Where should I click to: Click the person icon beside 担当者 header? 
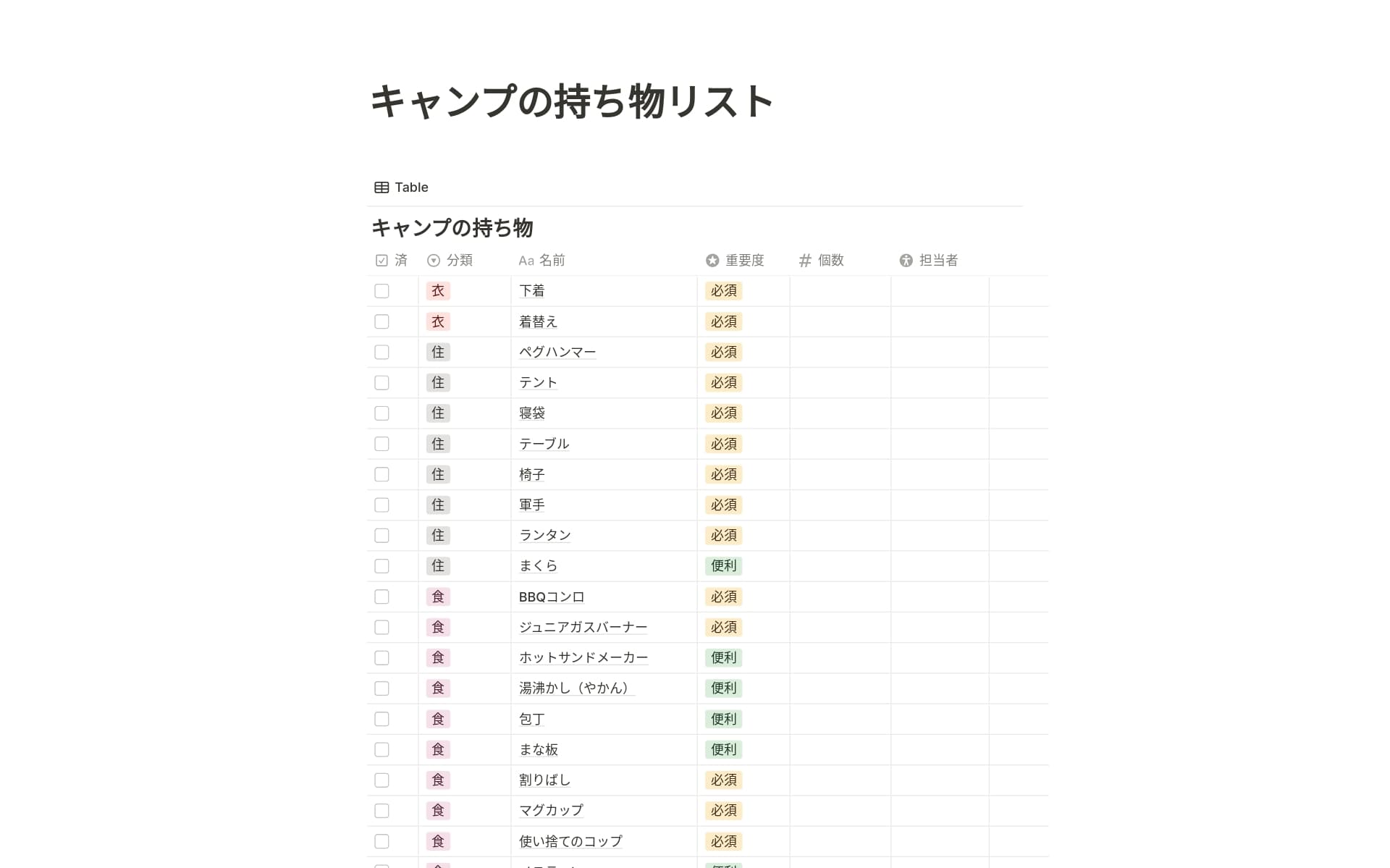click(906, 261)
